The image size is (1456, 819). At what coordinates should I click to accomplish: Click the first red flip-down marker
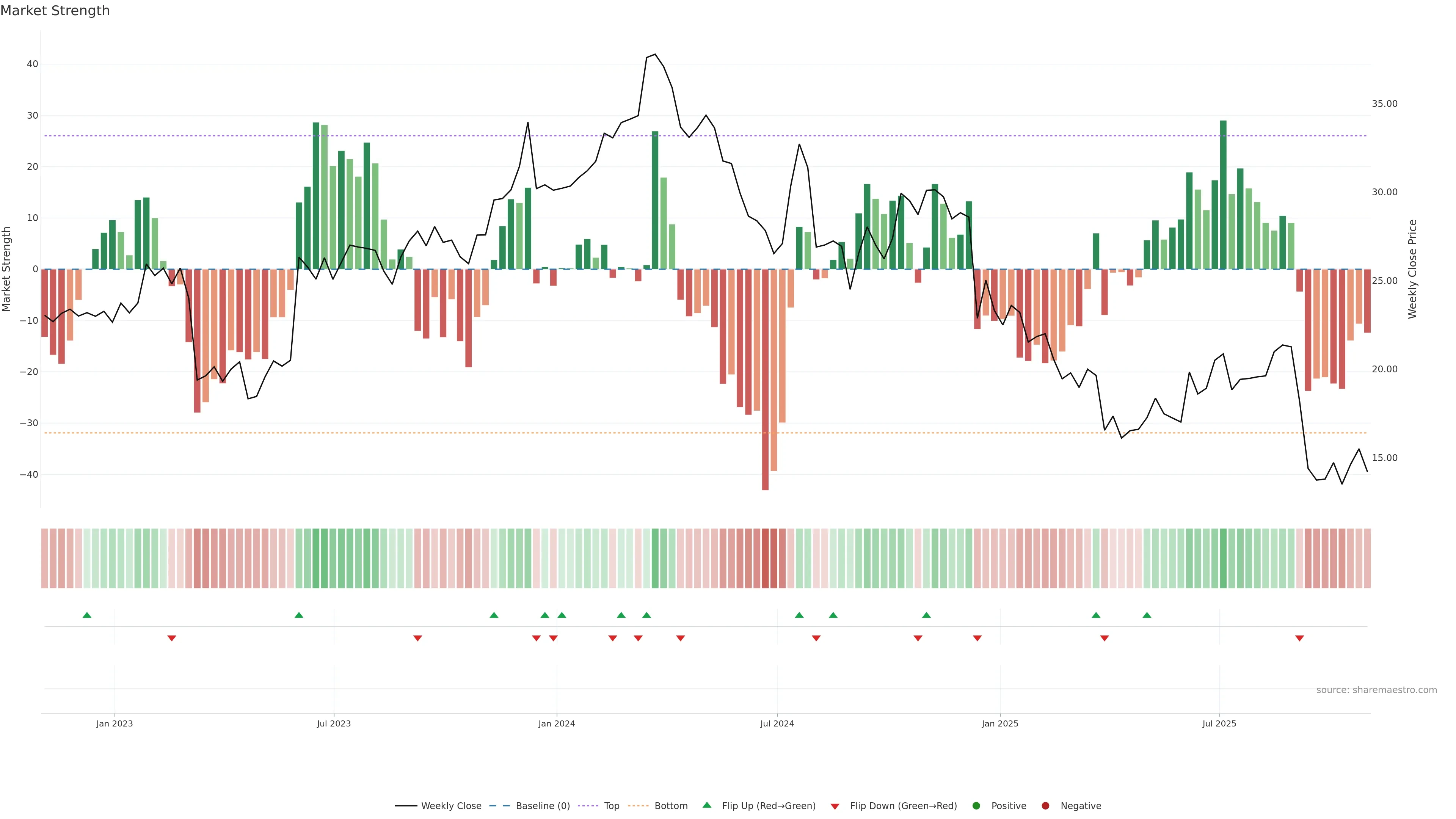172,638
